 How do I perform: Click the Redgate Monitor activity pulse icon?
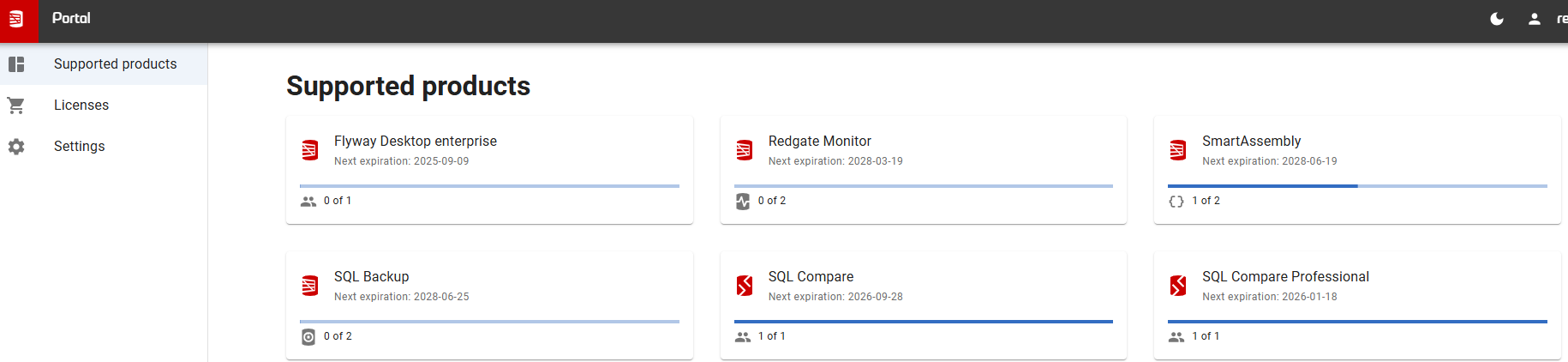[743, 202]
